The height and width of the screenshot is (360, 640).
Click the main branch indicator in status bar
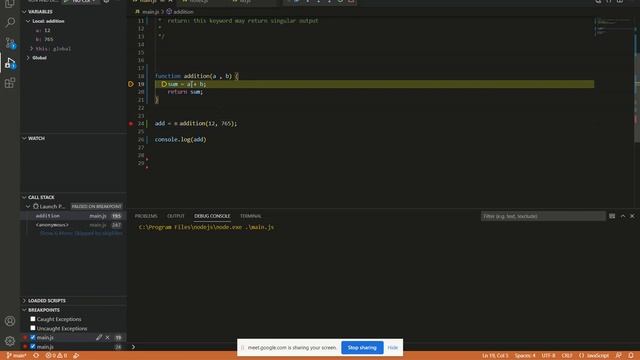click(x=16, y=356)
